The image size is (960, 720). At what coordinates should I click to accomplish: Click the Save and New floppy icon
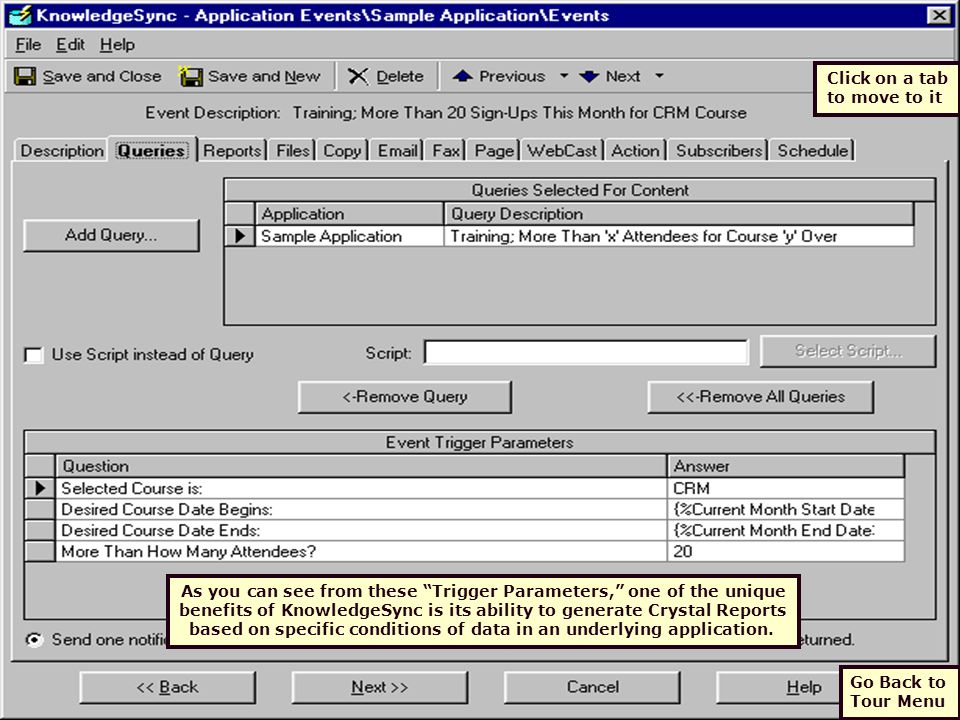pos(190,77)
